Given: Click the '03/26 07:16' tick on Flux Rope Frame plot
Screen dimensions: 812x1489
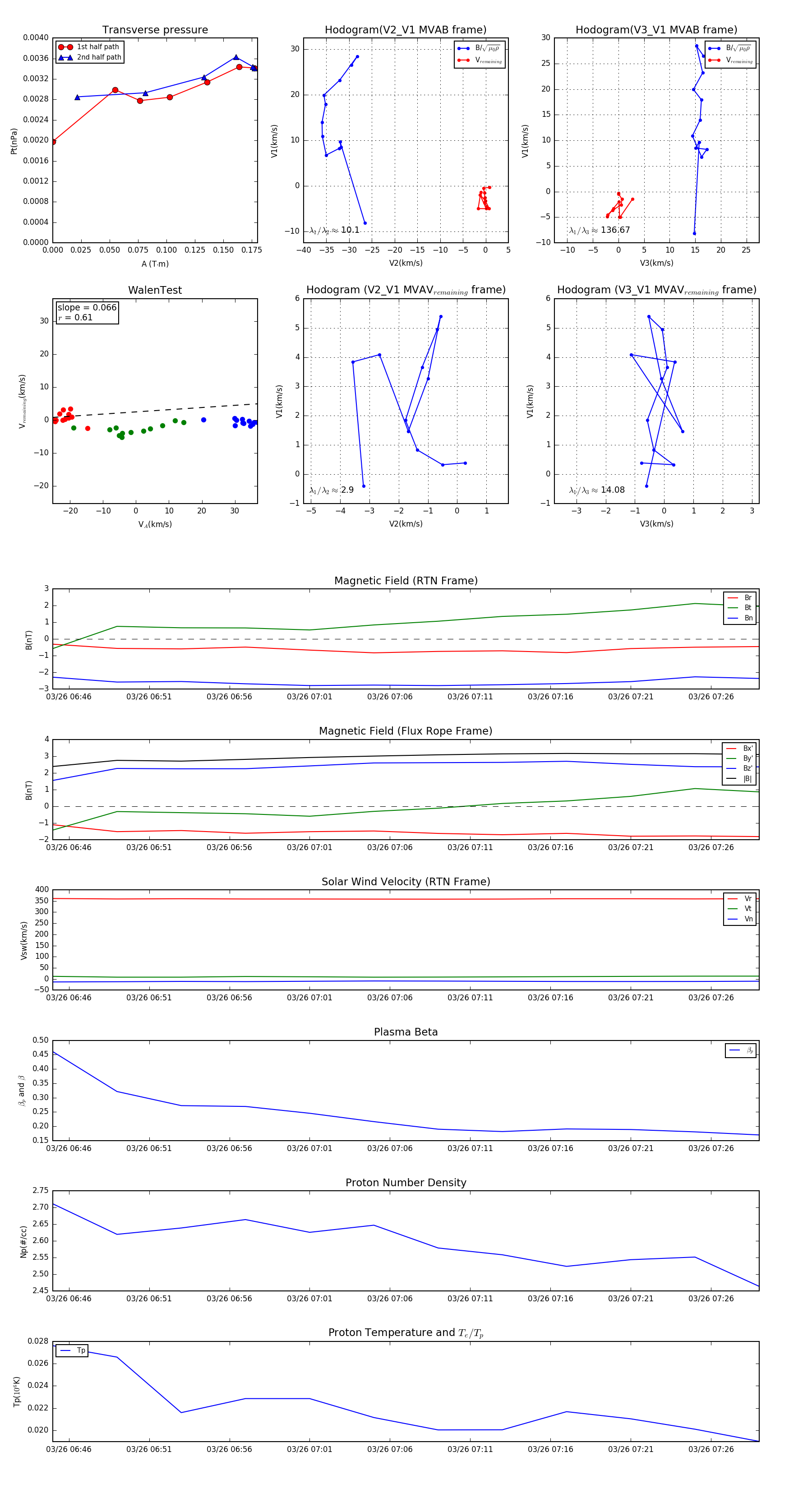Looking at the screenshot, I should click(x=550, y=847).
